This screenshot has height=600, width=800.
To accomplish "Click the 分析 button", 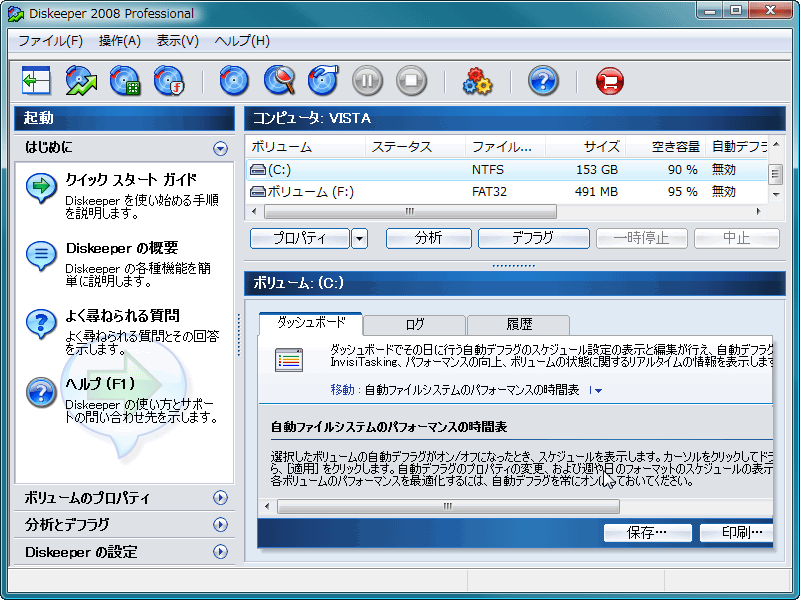I will [x=429, y=238].
